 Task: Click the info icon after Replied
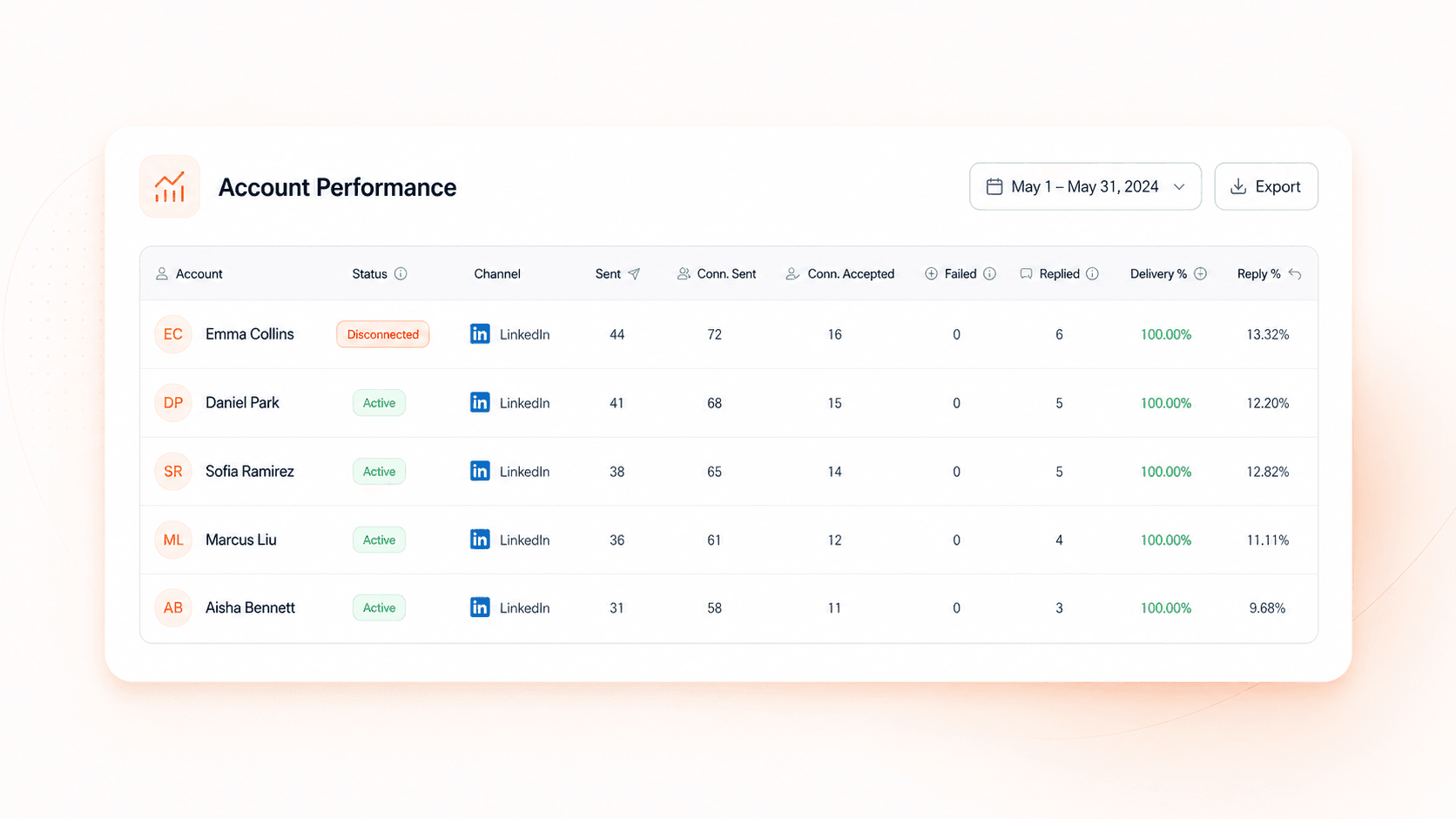1092,273
